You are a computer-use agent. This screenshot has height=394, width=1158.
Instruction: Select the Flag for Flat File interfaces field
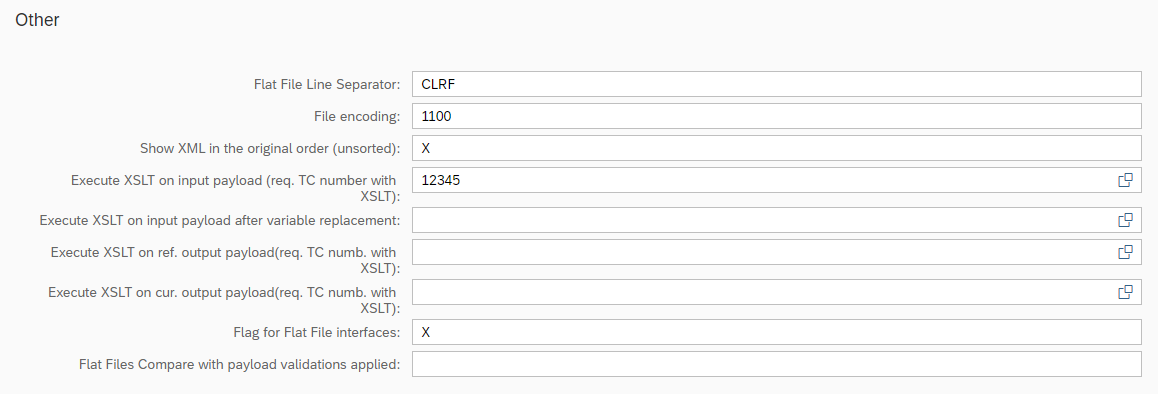pos(776,332)
